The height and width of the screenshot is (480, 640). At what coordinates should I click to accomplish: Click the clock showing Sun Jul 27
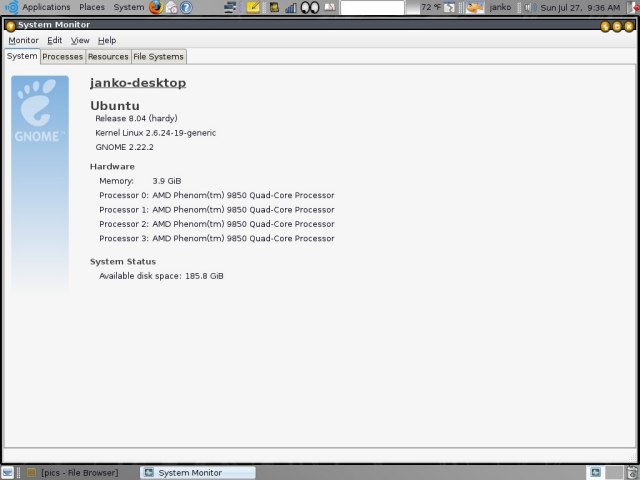pyautogui.click(x=580, y=7)
